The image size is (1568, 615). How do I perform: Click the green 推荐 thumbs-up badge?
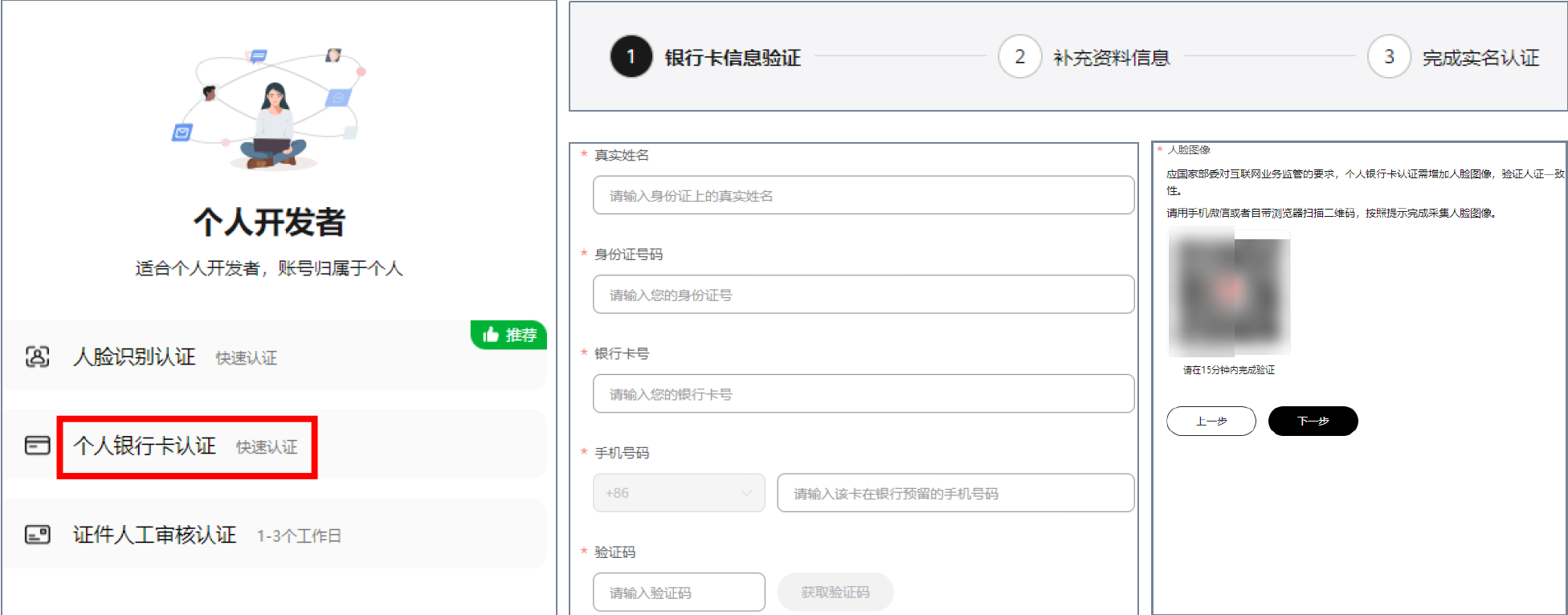click(509, 335)
